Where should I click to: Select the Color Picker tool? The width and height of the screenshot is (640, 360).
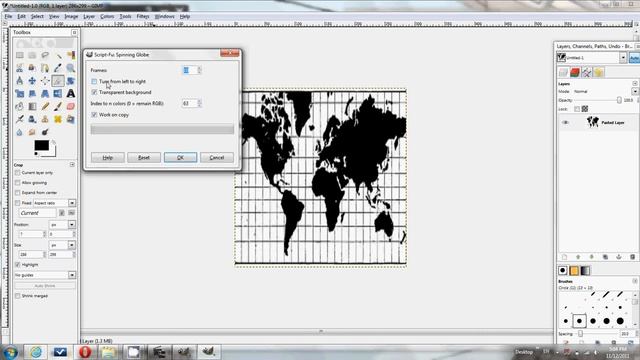58,68
